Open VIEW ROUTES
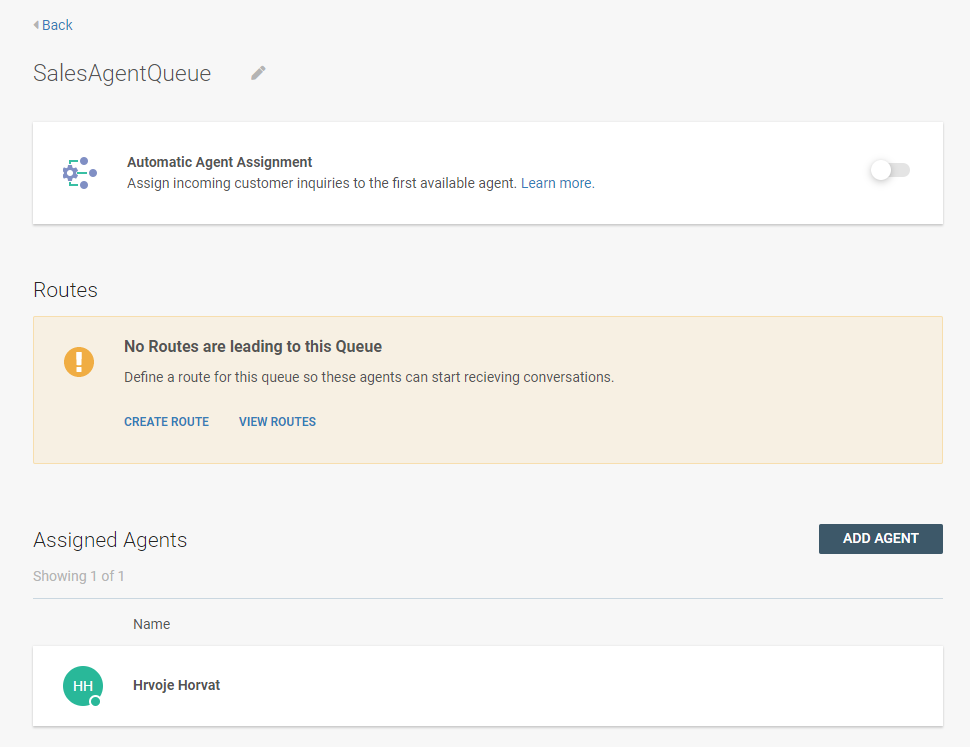Viewport: 970px width, 747px height. [277, 422]
